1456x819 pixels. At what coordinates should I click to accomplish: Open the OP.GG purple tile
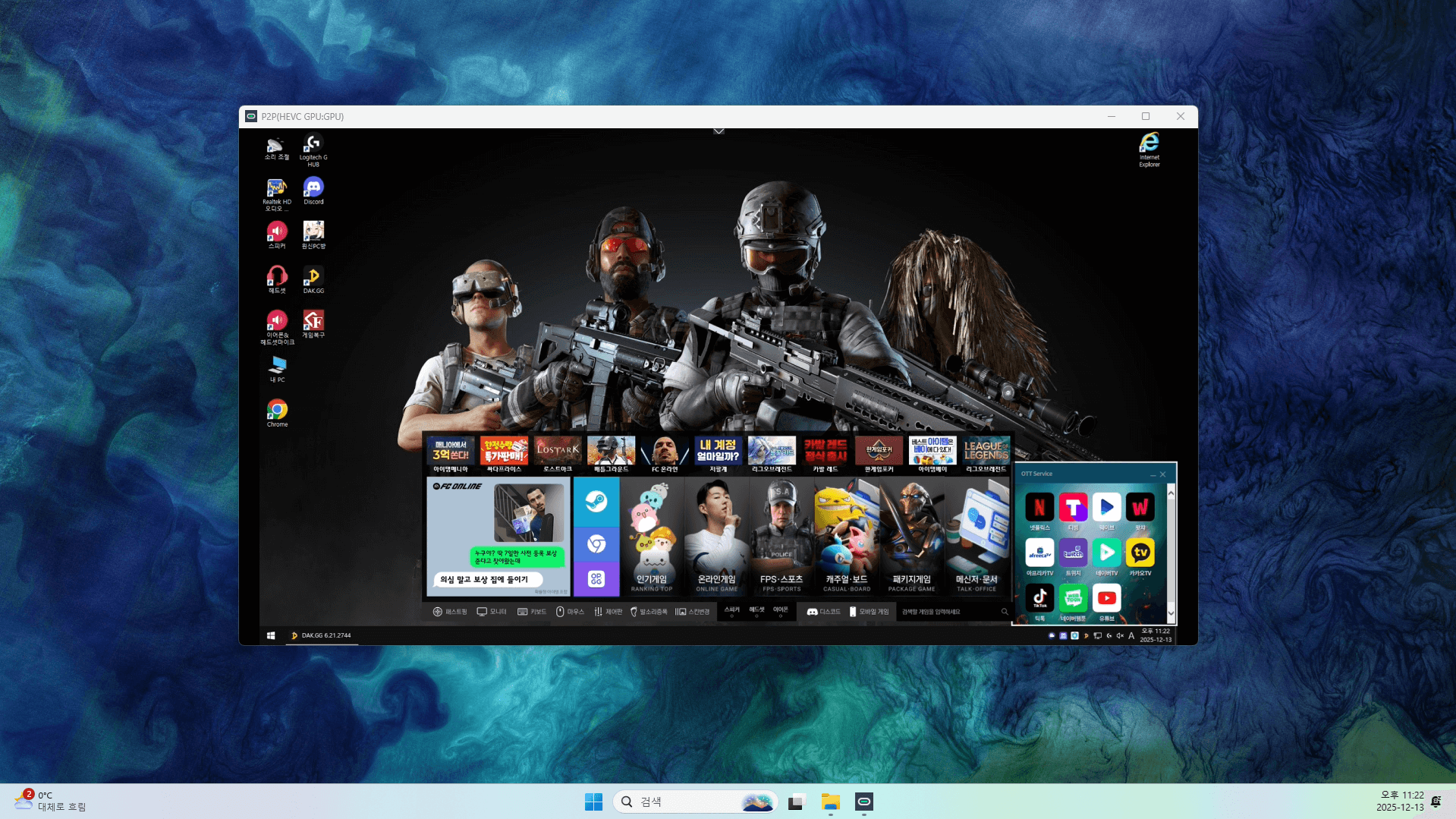596,579
